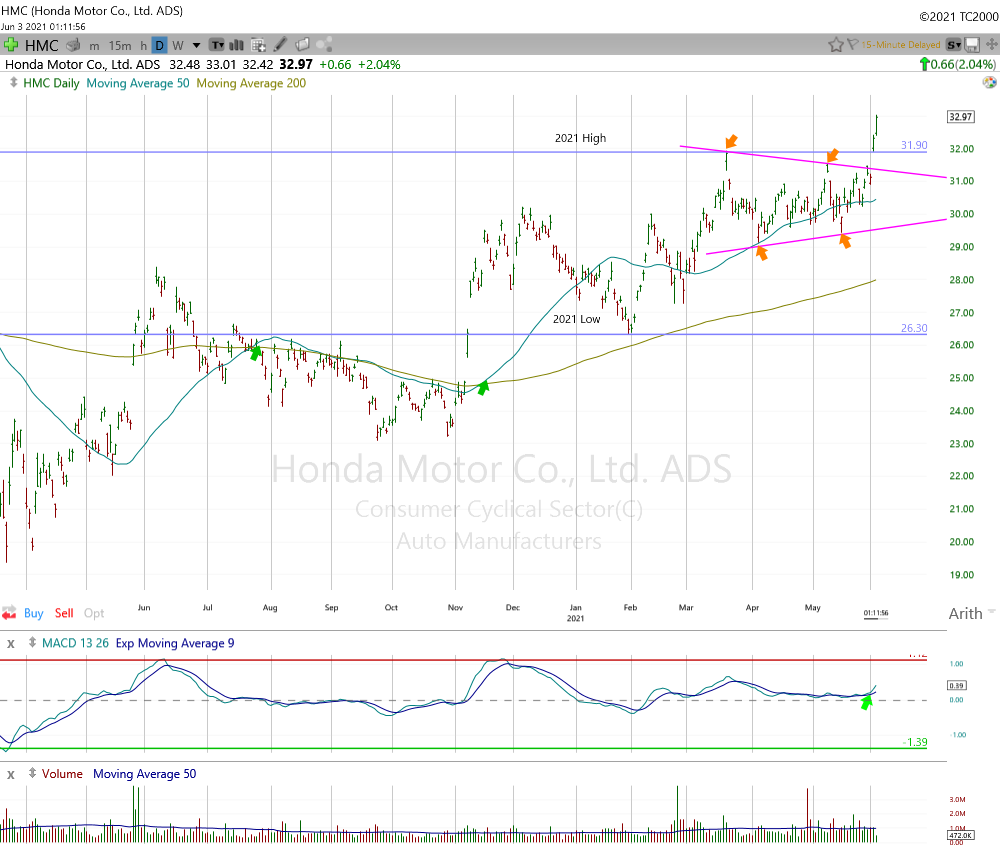Select the weekly 'W' timeframe
The width and height of the screenshot is (1000, 850).
click(x=178, y=45)
